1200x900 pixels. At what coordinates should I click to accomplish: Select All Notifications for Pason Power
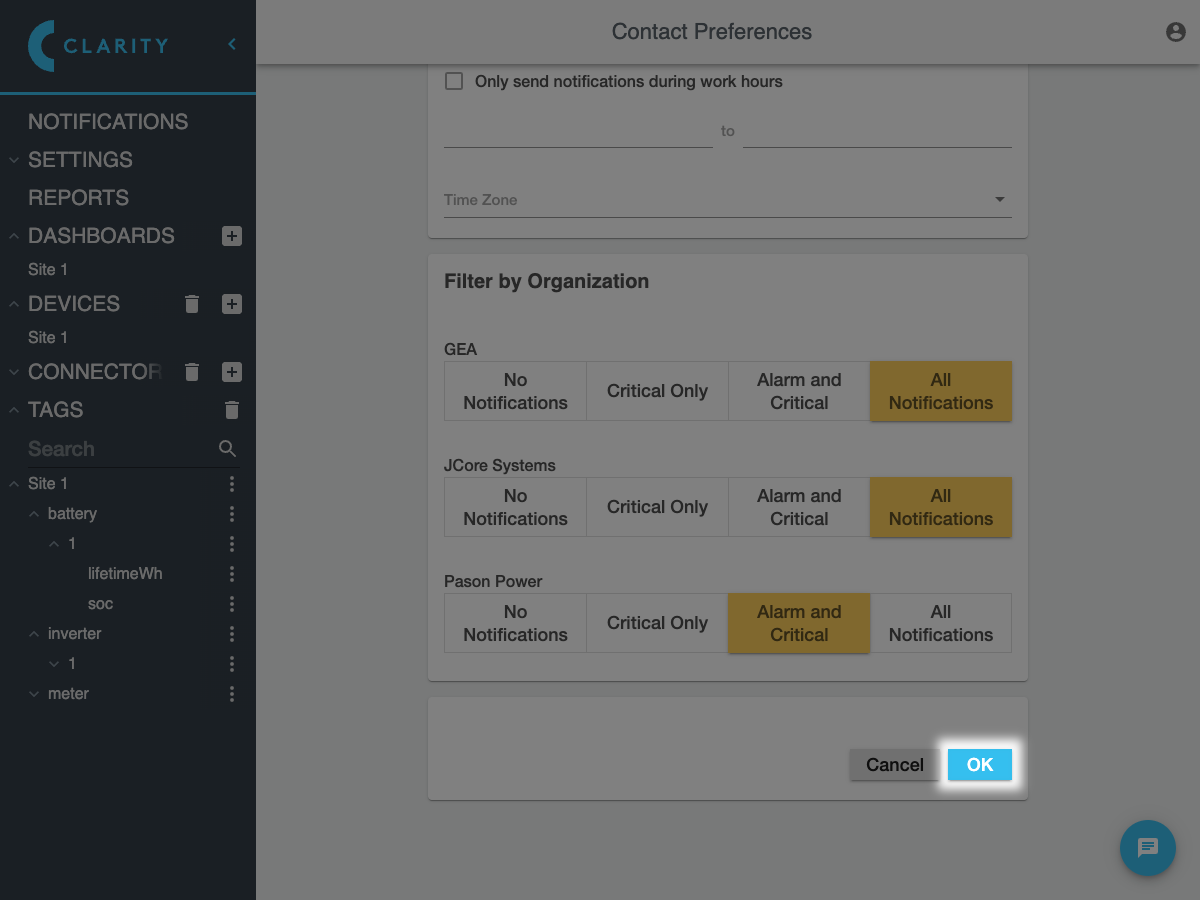940,623
